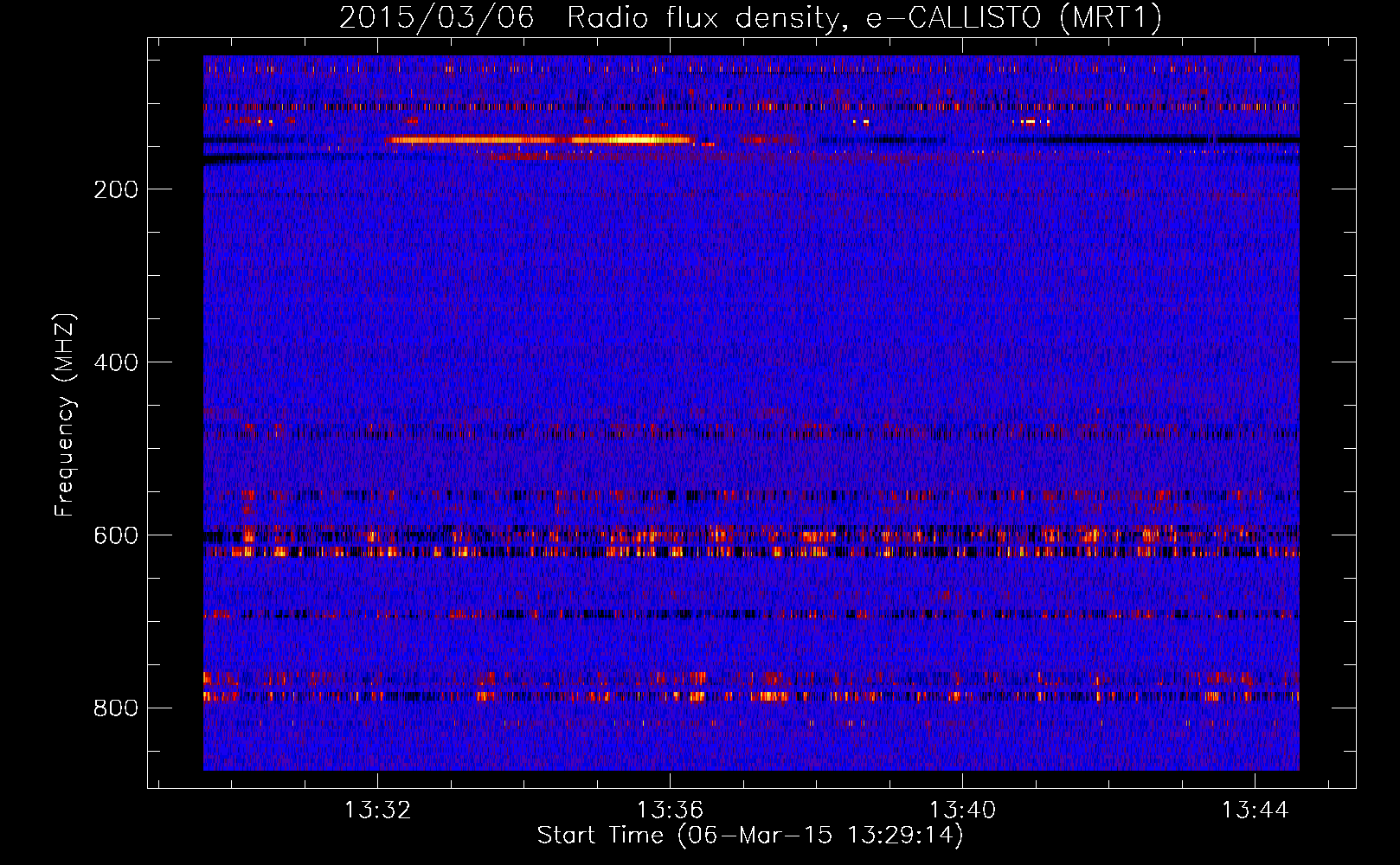Click the 200 frequency tick label
This screenshot has height=865, width=1400.
tap(116, 189)
